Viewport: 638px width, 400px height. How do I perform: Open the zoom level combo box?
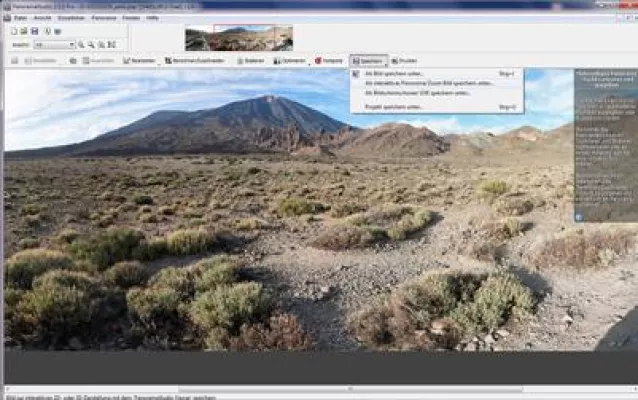click(x=55, y=45)
